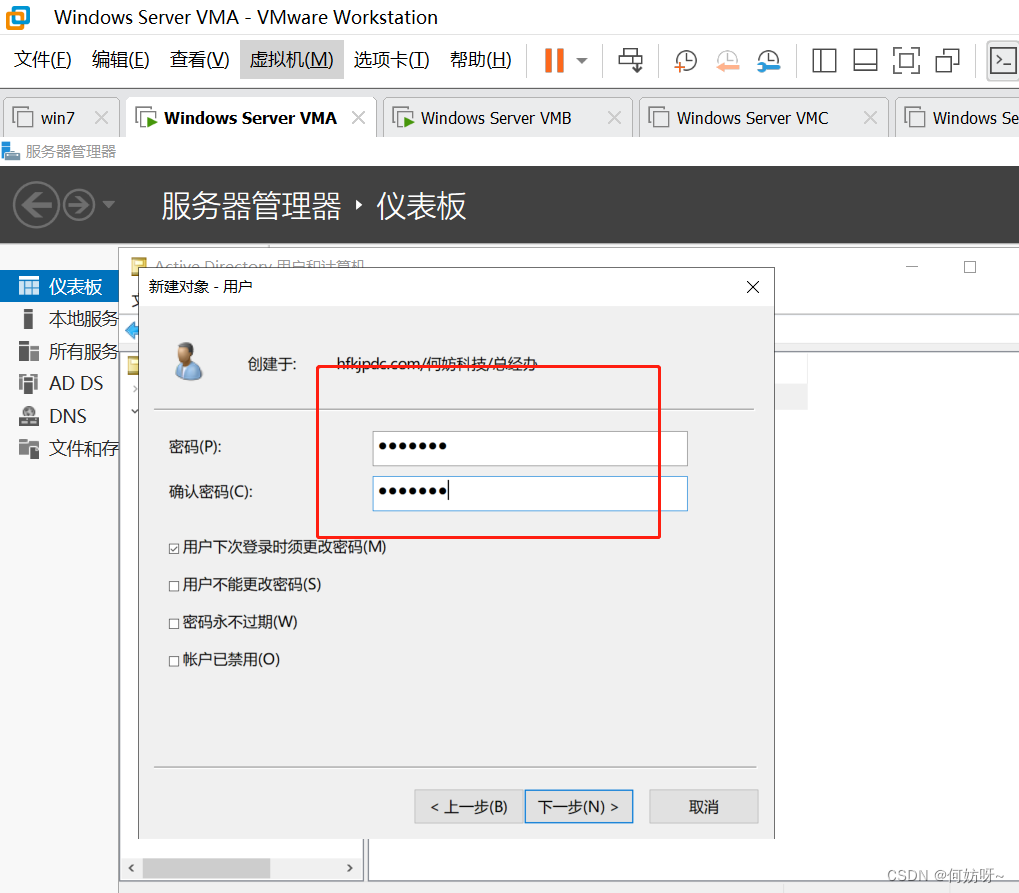Screen dimensions: 1019x893
Task: Close the Windows Server VMC tab
Action: (870, 118)
